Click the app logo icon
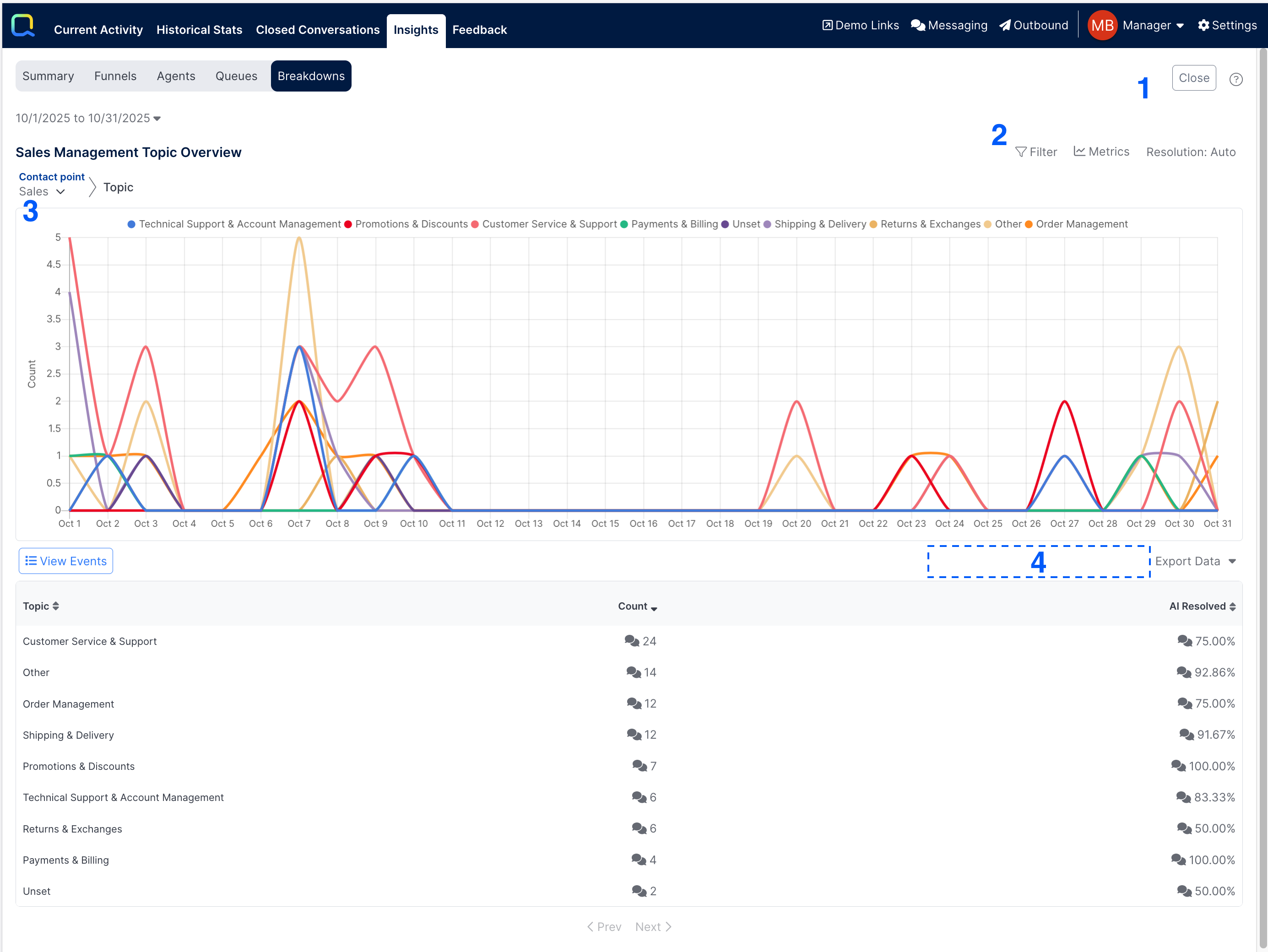The image size is (1268, 952). pyautogui.click(x=23, y=26)
